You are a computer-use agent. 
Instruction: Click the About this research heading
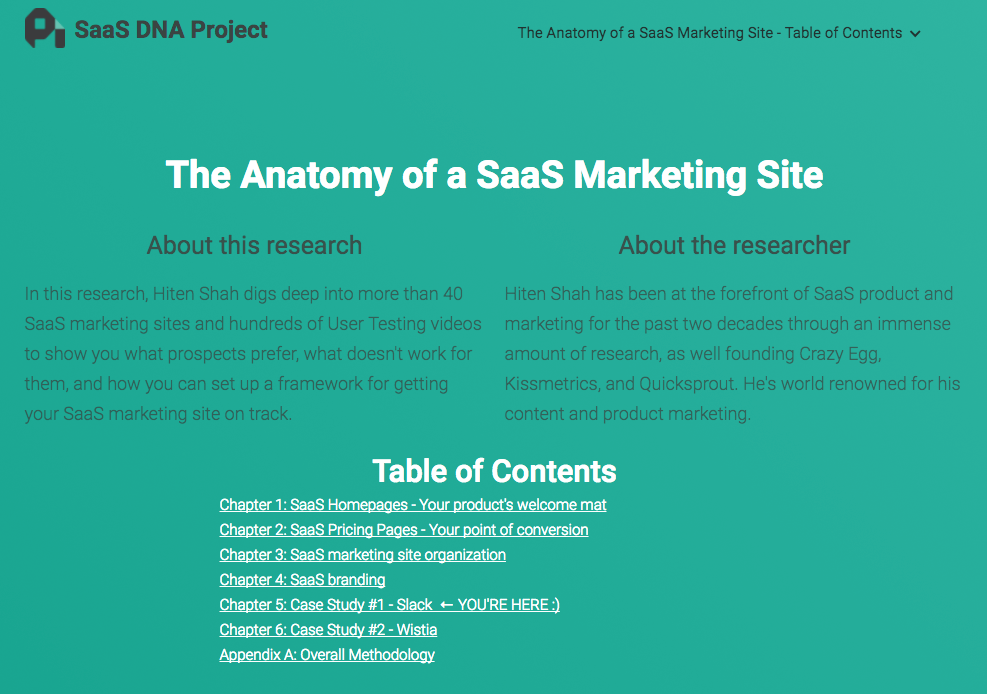point(254,245)
